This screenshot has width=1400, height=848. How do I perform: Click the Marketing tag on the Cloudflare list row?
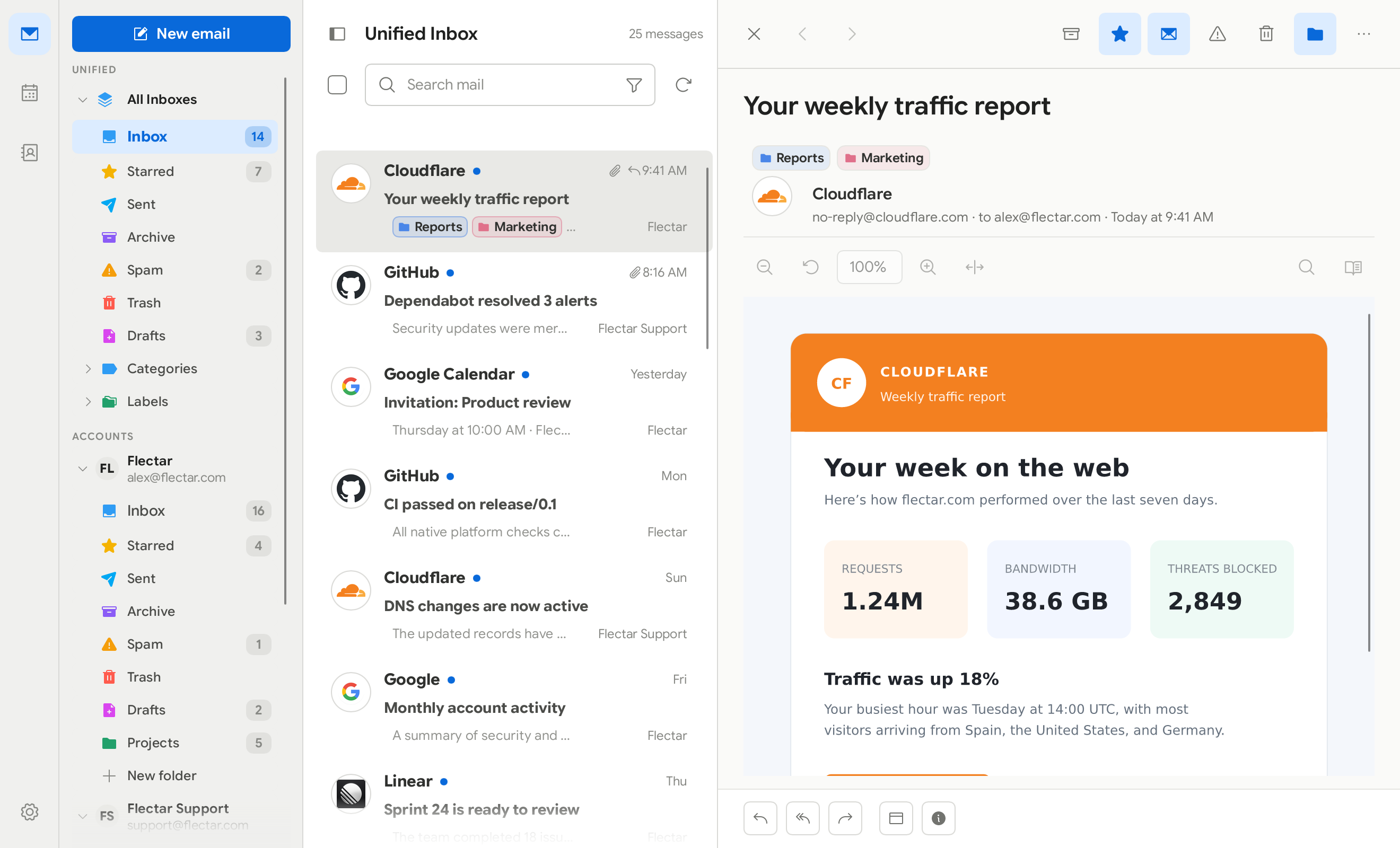(x=517, y=227)
